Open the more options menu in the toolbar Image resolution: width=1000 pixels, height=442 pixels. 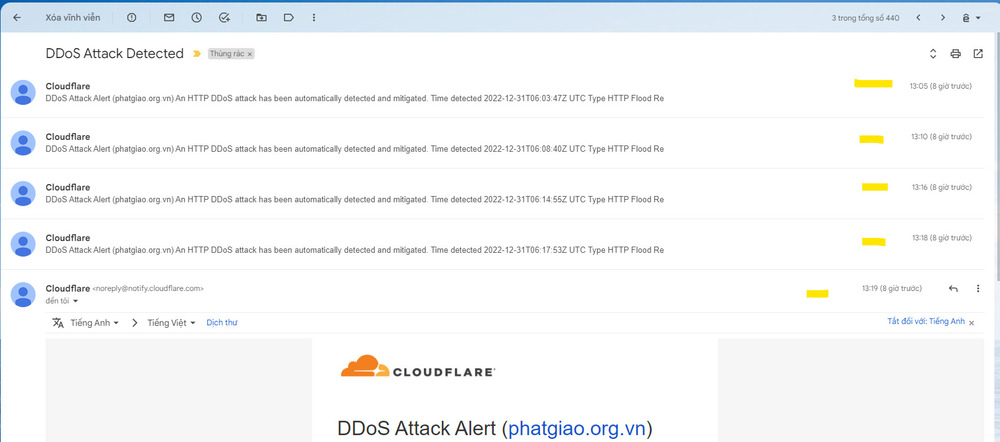tap(314, 18)
